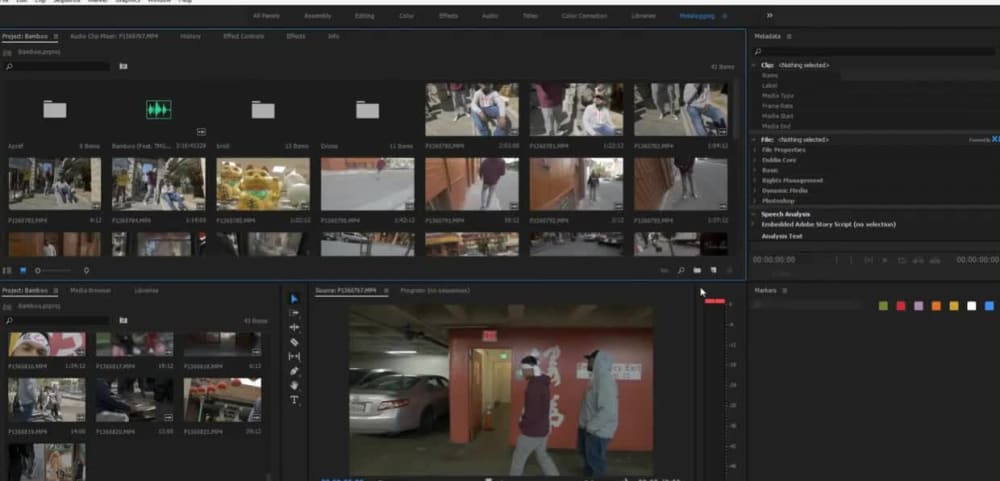The width and height of the screenshot is (1000, 481).
Task: Open Metalogging workspace menu icon
Action: coord(724,15)
